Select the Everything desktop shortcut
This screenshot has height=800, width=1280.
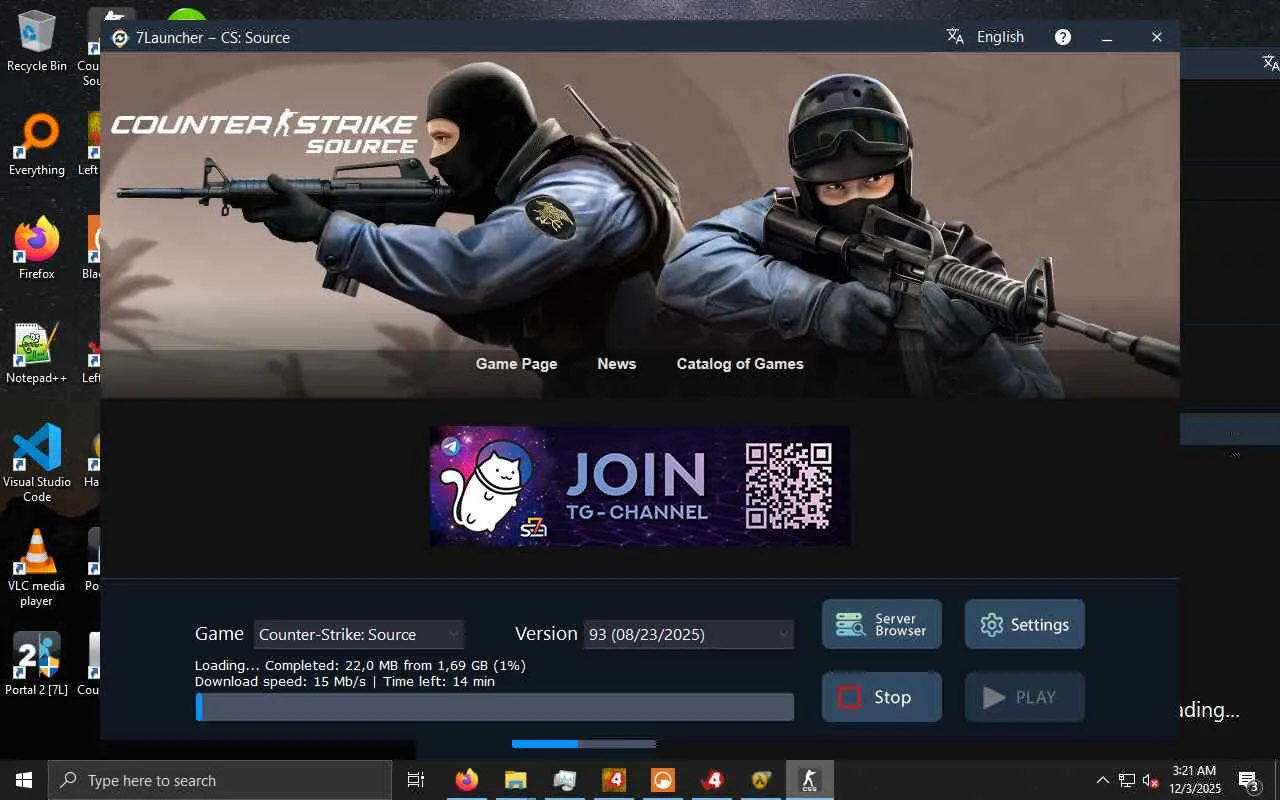coord(37,146)
